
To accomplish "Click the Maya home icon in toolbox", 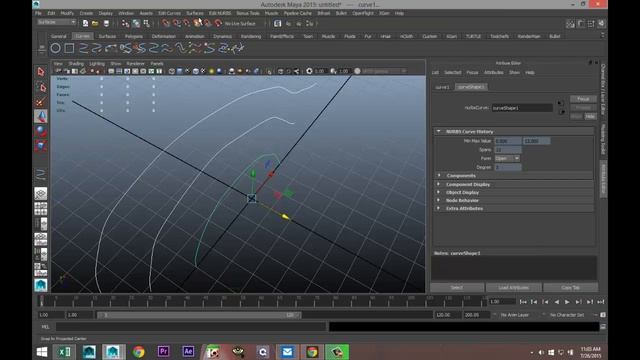I will tap(41, 285).
